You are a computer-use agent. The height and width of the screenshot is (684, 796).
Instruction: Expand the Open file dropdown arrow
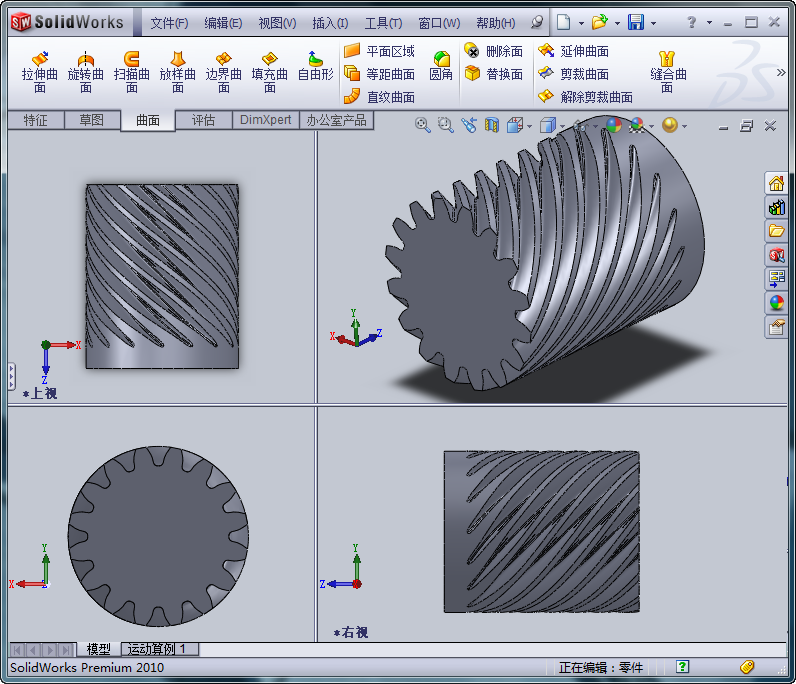[x=617, y=23]
